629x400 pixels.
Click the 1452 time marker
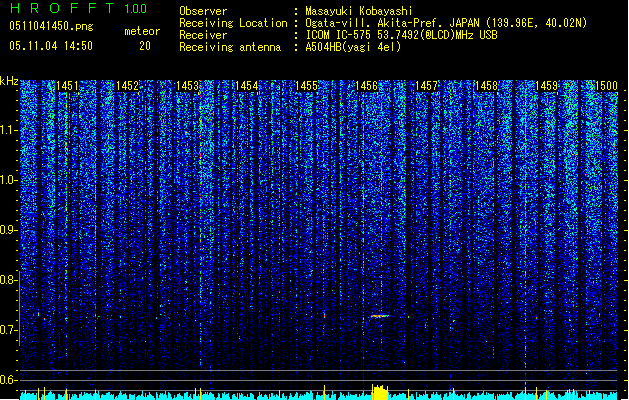(x=127, y=86)
